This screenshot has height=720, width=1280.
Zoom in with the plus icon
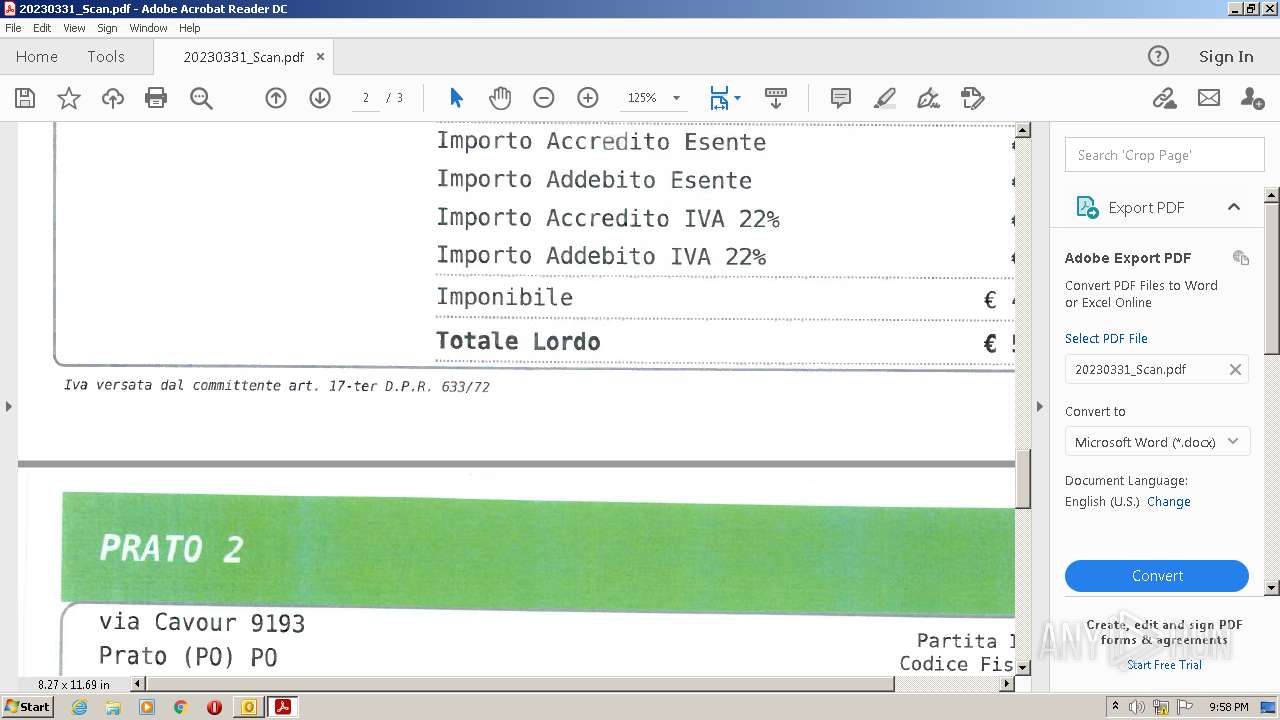588,98
